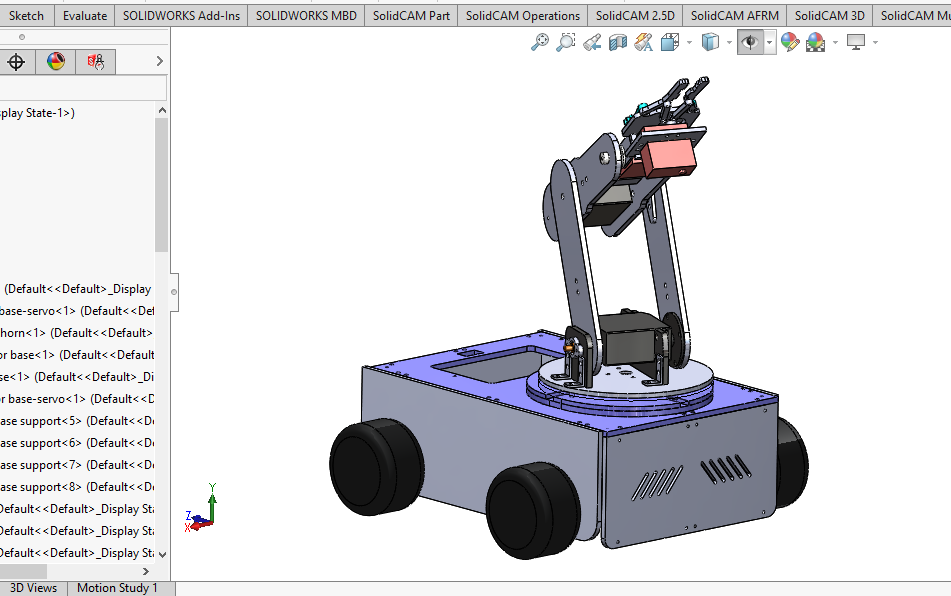Image resolution: width=951 pixels, height=596 pixels.
Task: Open the Sketch tab
Action: point(26,16)
